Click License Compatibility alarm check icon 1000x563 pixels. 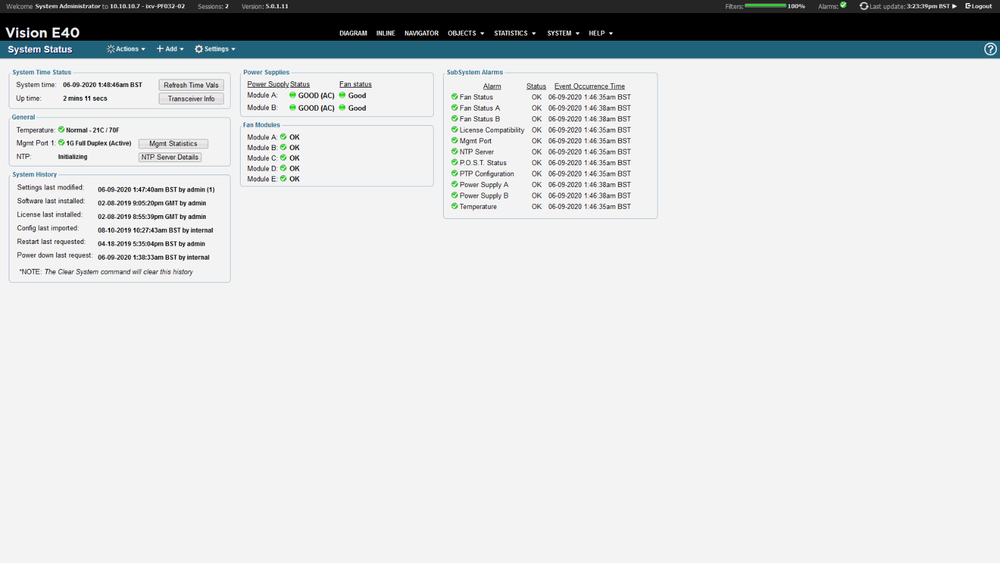click(455, 129)
